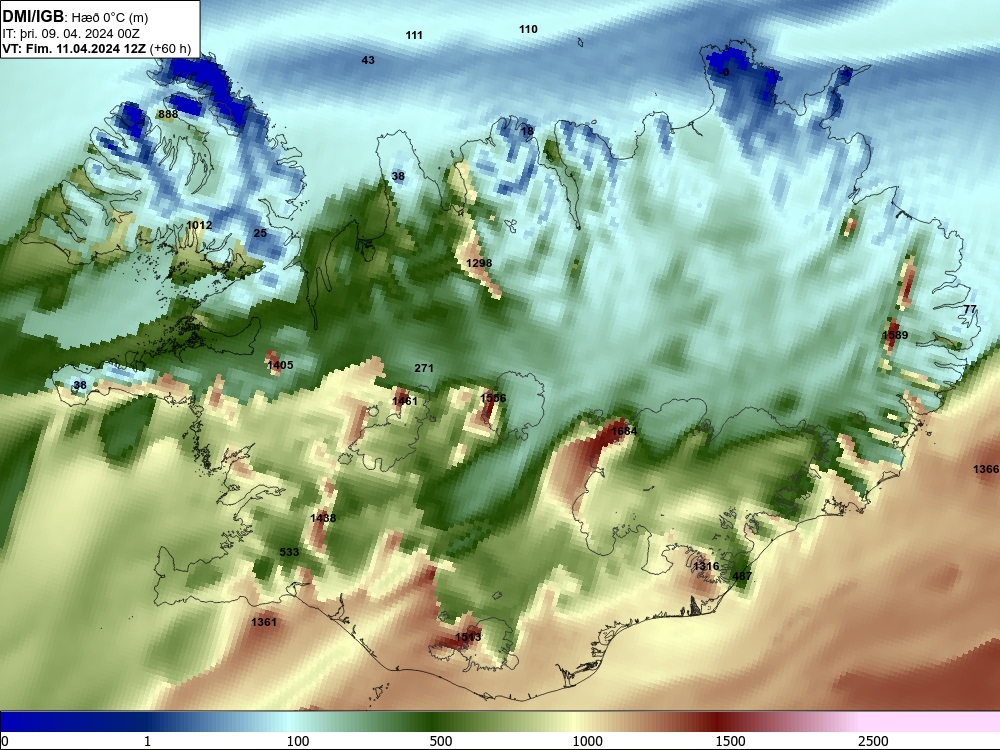Click the 43 value label
Viewport: 1000px width, 750px height.
pyautogui.click(x=368, y=61)
